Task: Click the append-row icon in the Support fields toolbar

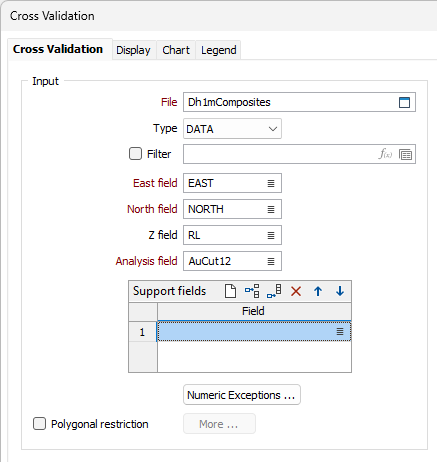Action: point(274,291)
